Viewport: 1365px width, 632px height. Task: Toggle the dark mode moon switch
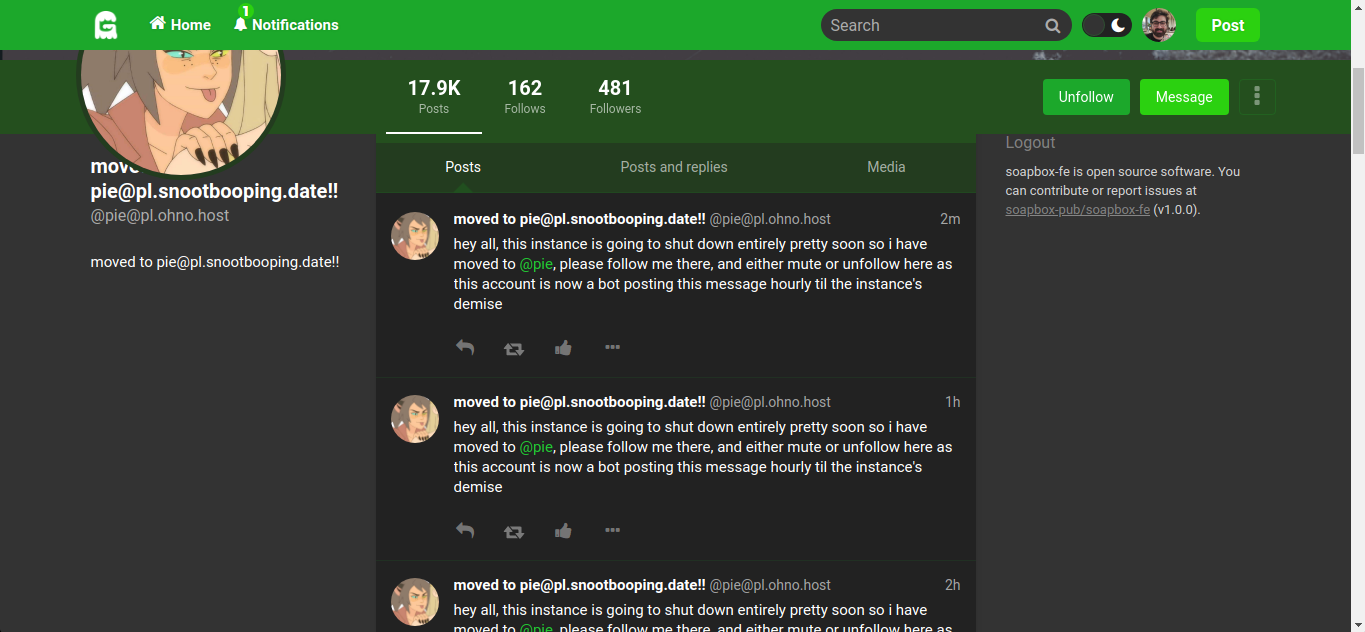click(1107, 25)
